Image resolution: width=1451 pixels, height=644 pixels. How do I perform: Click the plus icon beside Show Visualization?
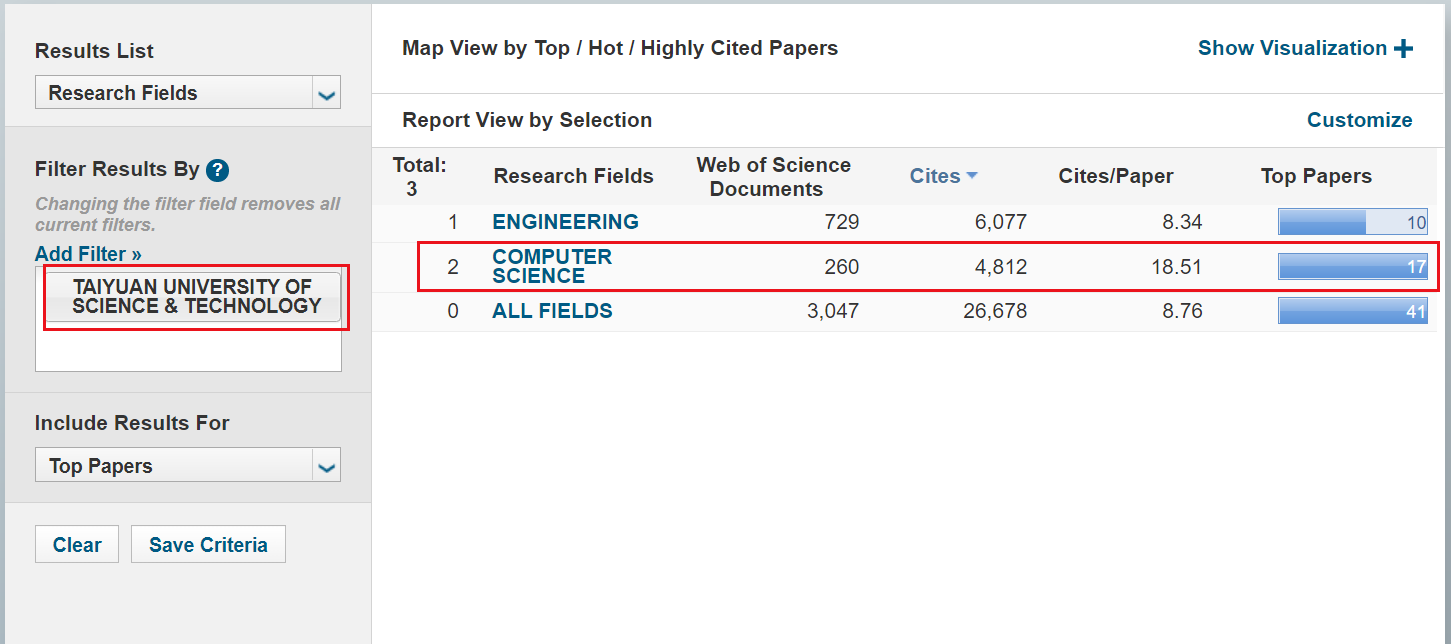point(1403,49)
